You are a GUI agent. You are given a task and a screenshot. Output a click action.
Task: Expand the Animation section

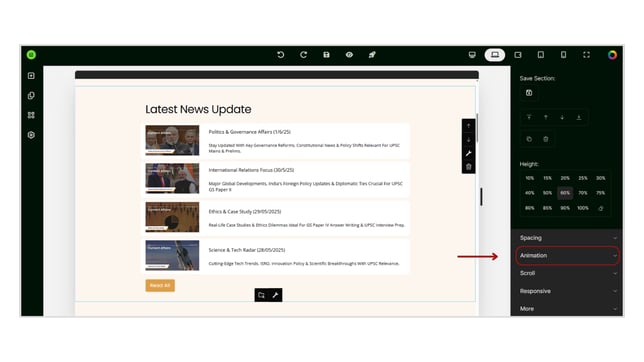point(567,256)
